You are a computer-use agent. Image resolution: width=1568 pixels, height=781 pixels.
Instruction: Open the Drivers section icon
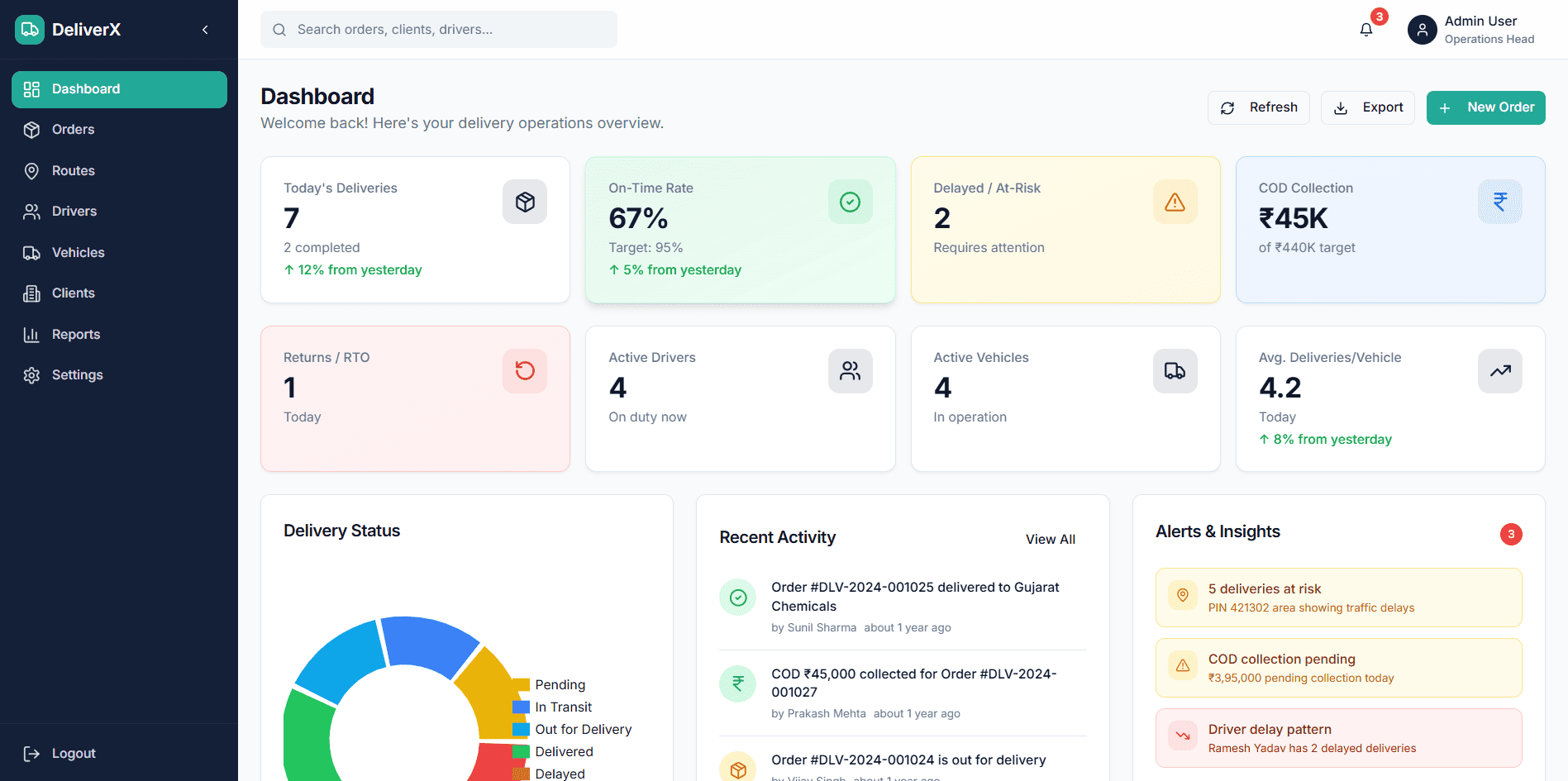[31, 211]
